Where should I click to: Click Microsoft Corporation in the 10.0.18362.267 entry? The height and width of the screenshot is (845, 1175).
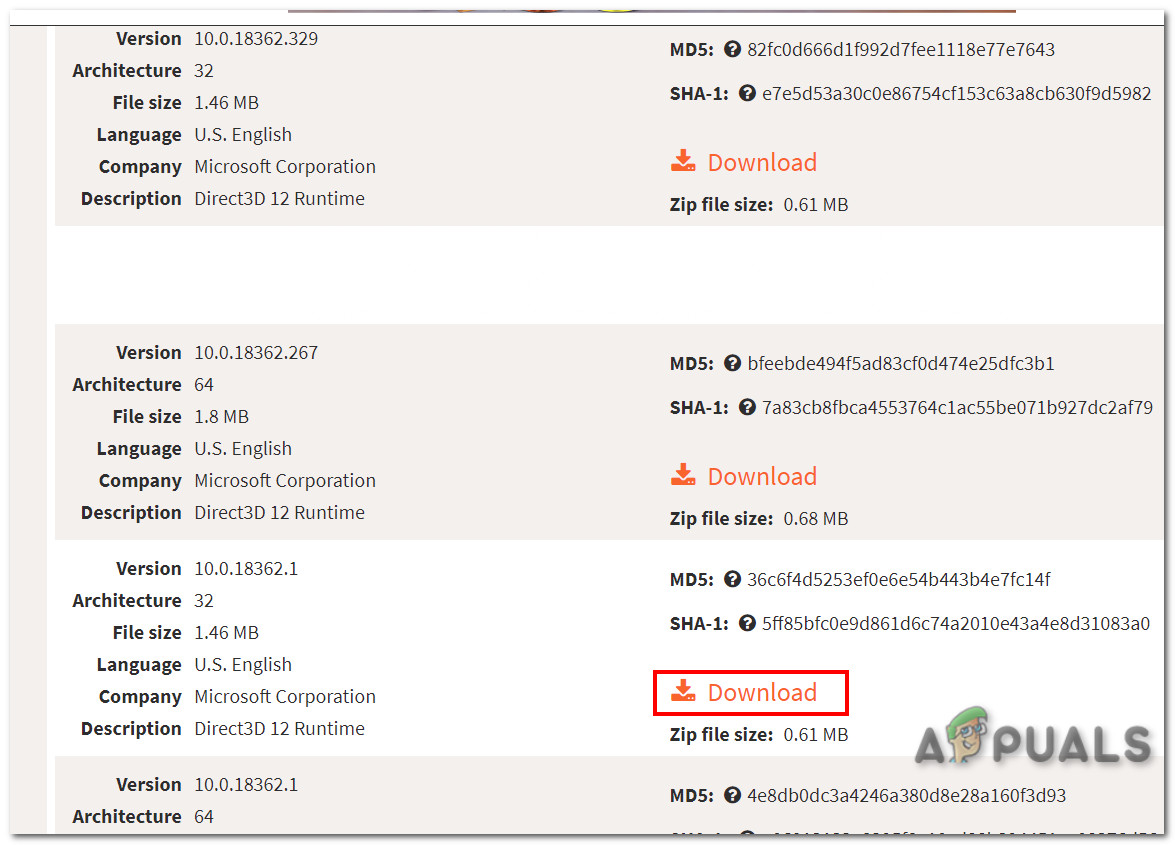(285, 480)
